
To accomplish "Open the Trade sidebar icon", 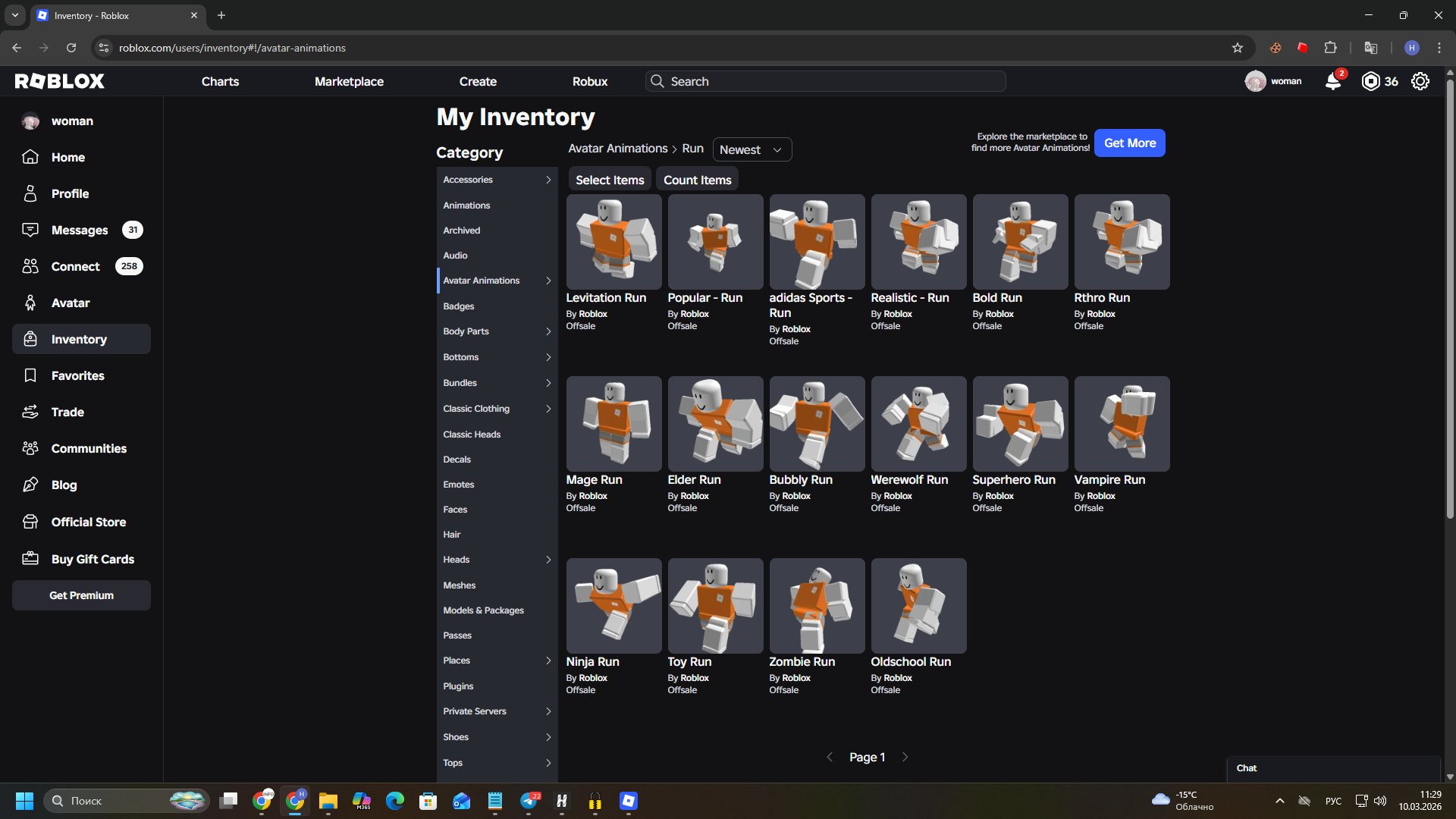I will (30, 412).
